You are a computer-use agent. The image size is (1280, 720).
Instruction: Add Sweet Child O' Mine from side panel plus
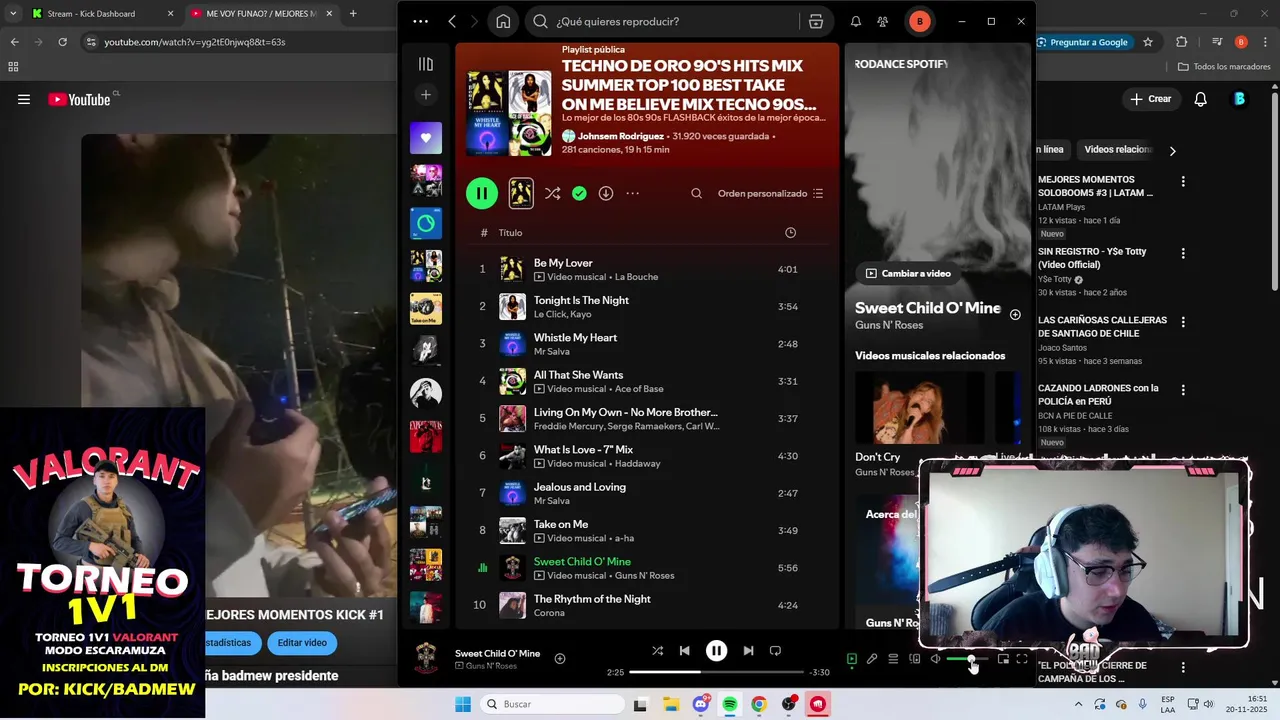pos(1015,315)
